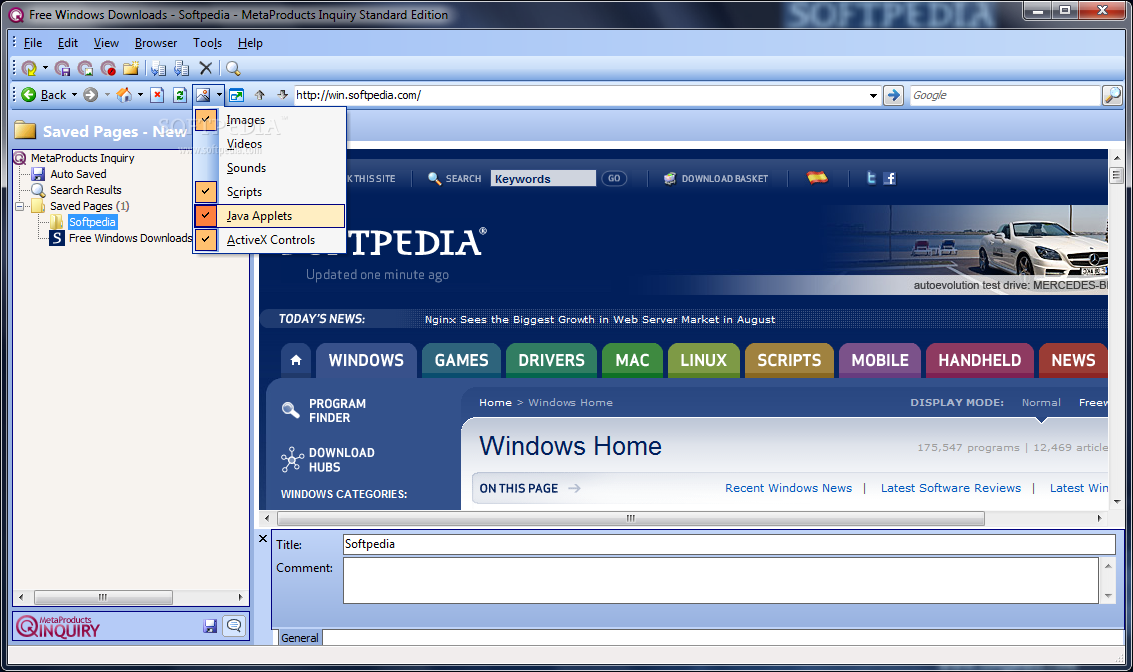Delete the item with the black X icon

206,68
